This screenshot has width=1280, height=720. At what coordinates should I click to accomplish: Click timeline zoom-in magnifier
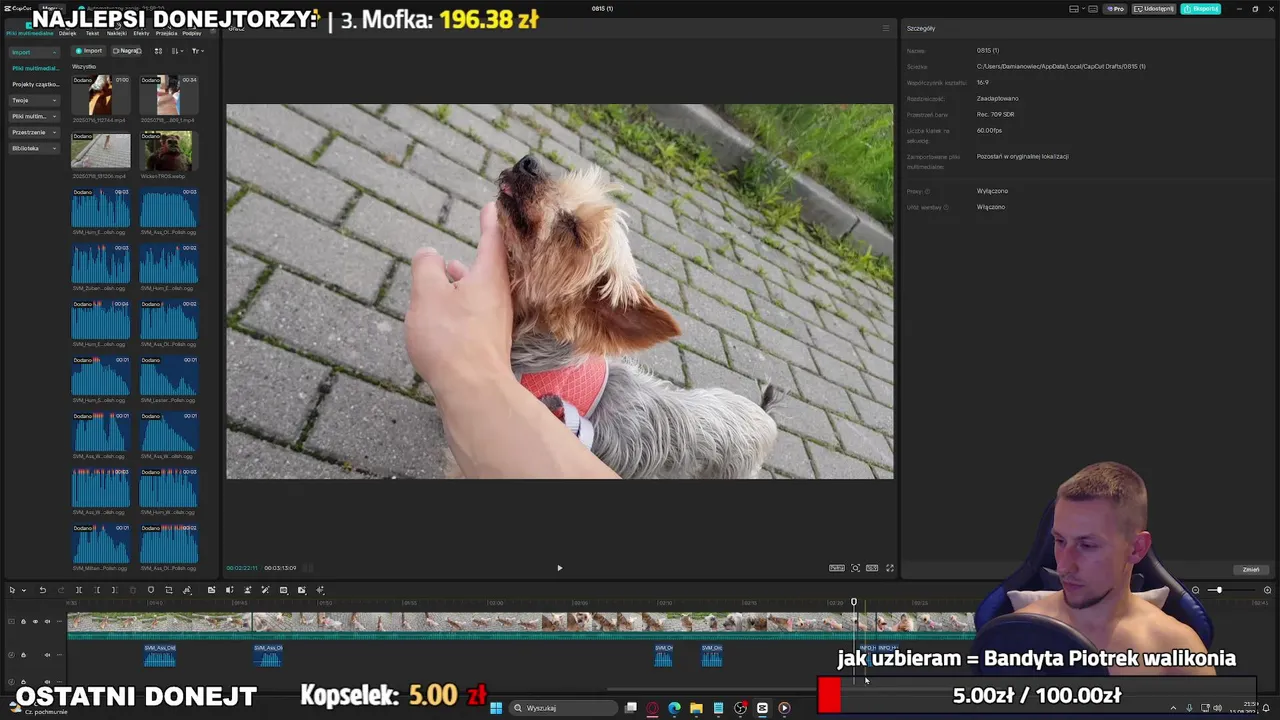(1267, 590)
